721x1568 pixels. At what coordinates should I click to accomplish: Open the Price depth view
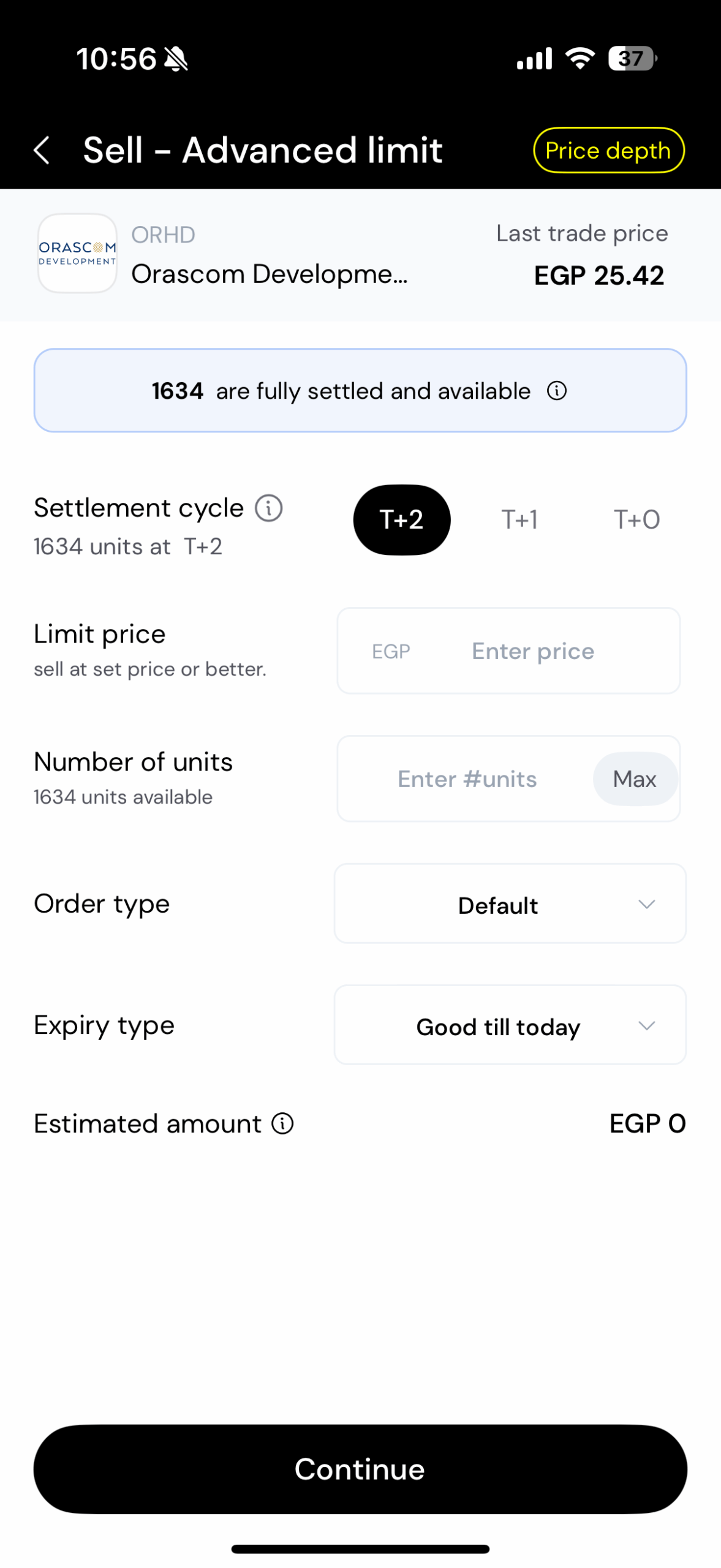(608, 150)
